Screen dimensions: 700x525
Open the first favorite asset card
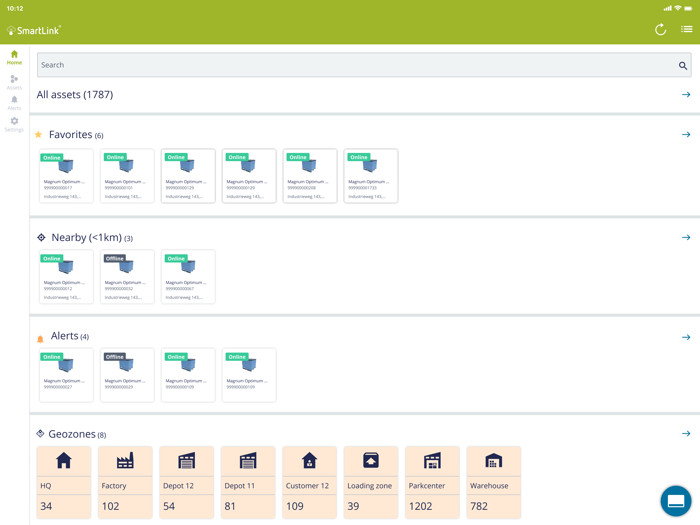tap(66, 176)
